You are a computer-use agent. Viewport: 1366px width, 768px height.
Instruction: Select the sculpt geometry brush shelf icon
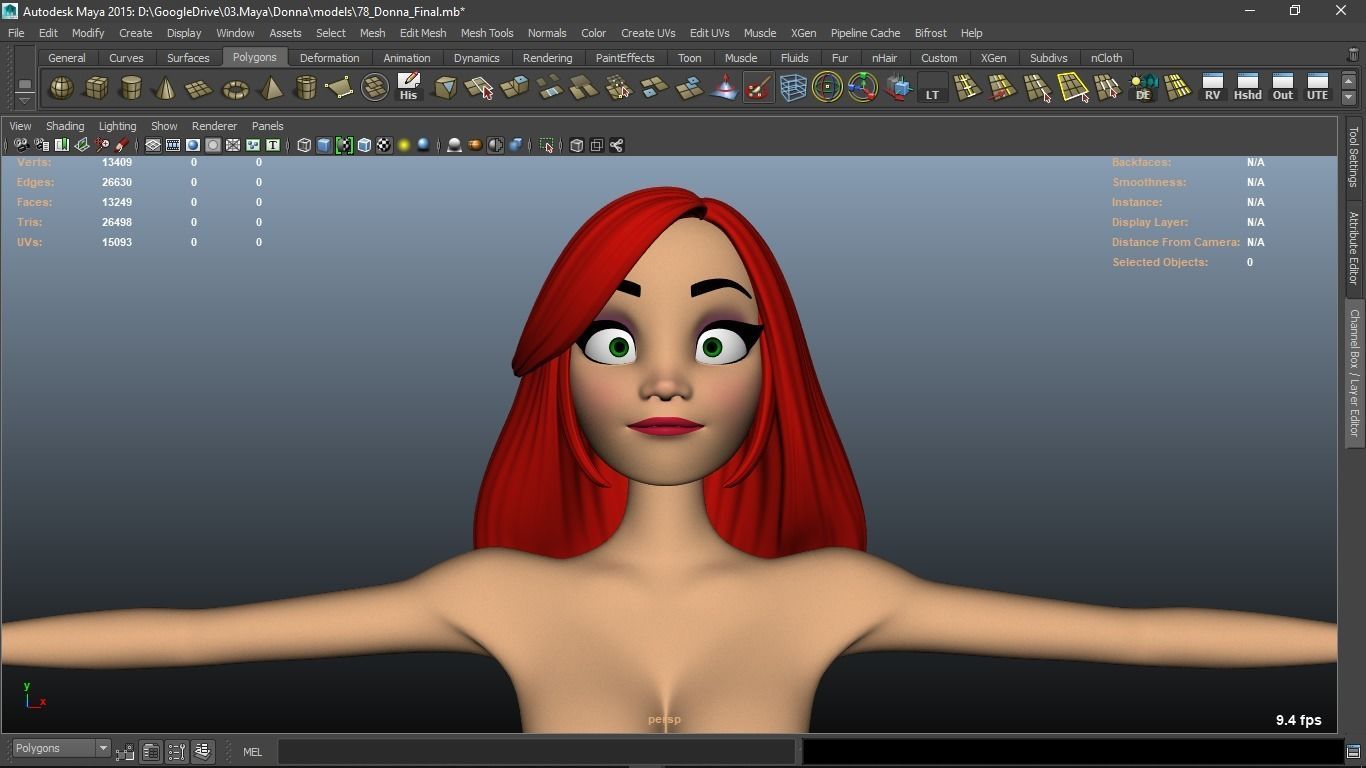[758, 88]
